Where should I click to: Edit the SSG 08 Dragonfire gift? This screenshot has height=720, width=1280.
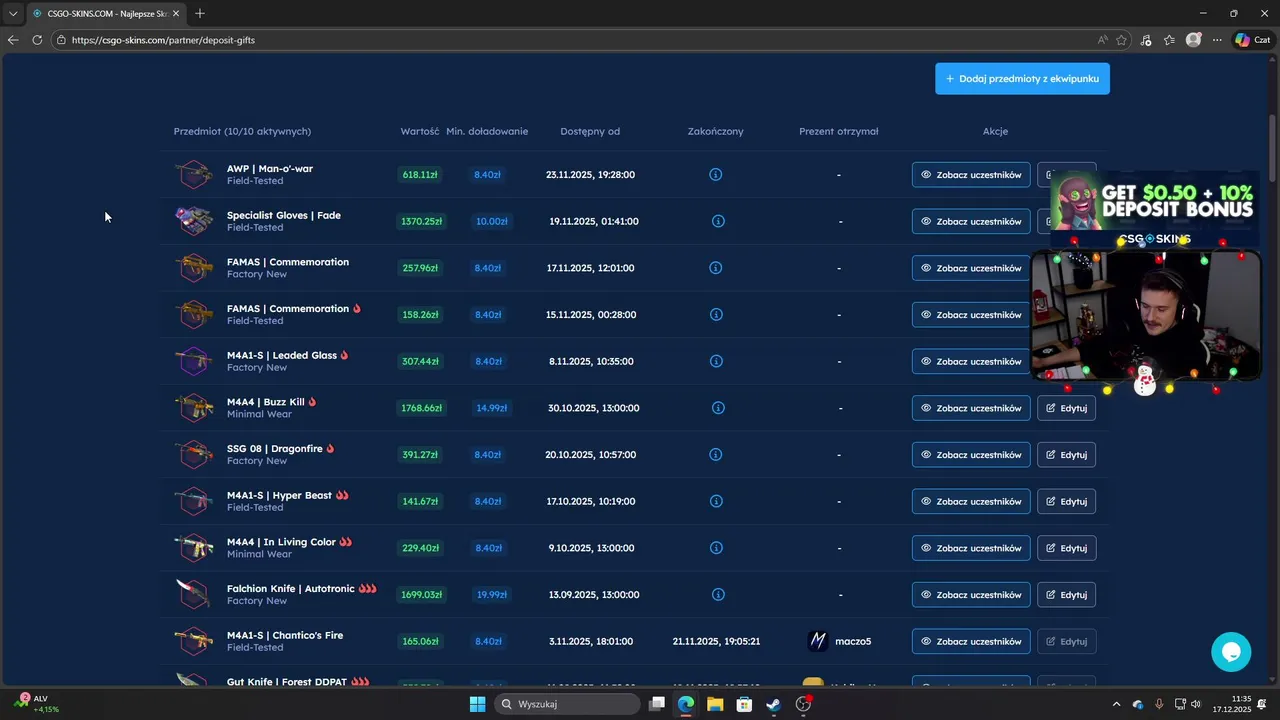click(x=1066, y=454)
